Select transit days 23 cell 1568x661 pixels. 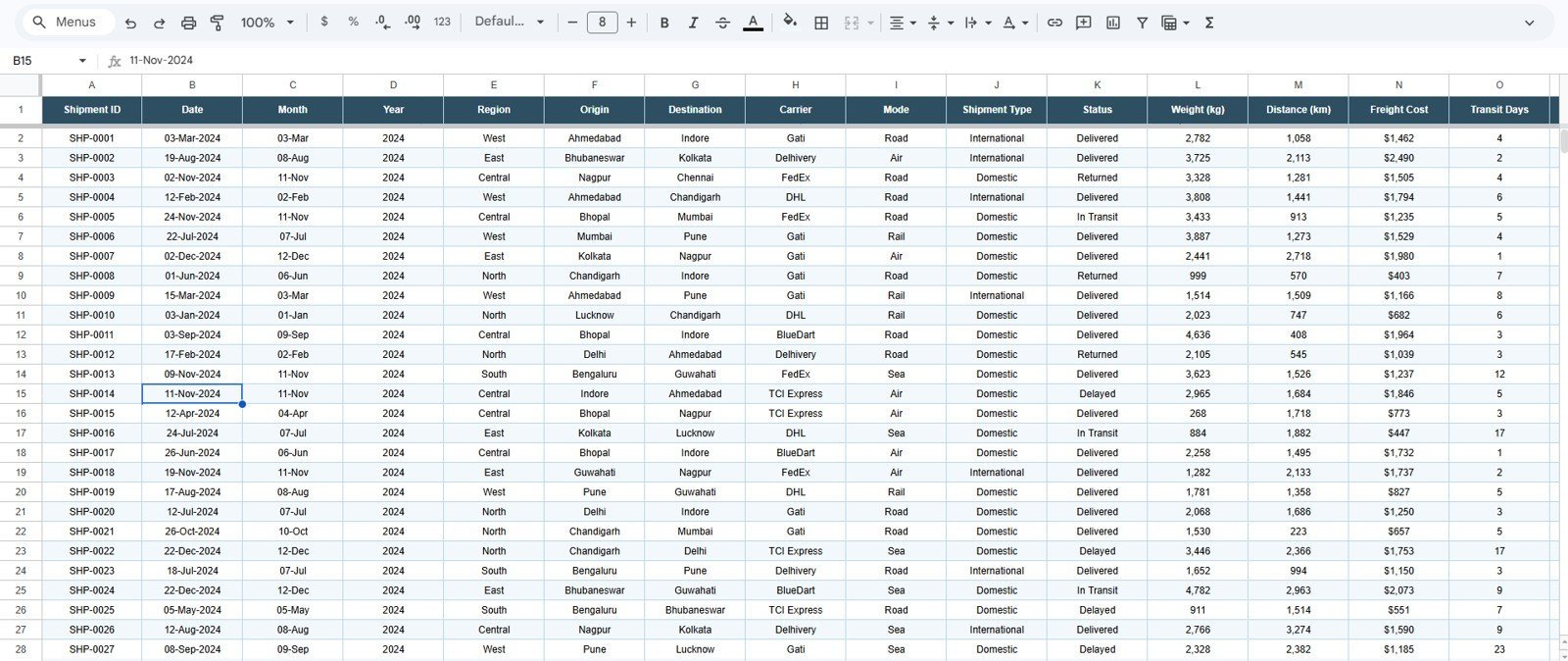(x=1499, y=649)
